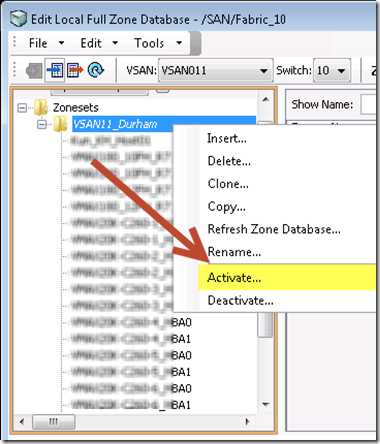Viewport: 380px width, 444px height.
Task: Open the Switch dropdown showing 10
Action: [332, 70]
